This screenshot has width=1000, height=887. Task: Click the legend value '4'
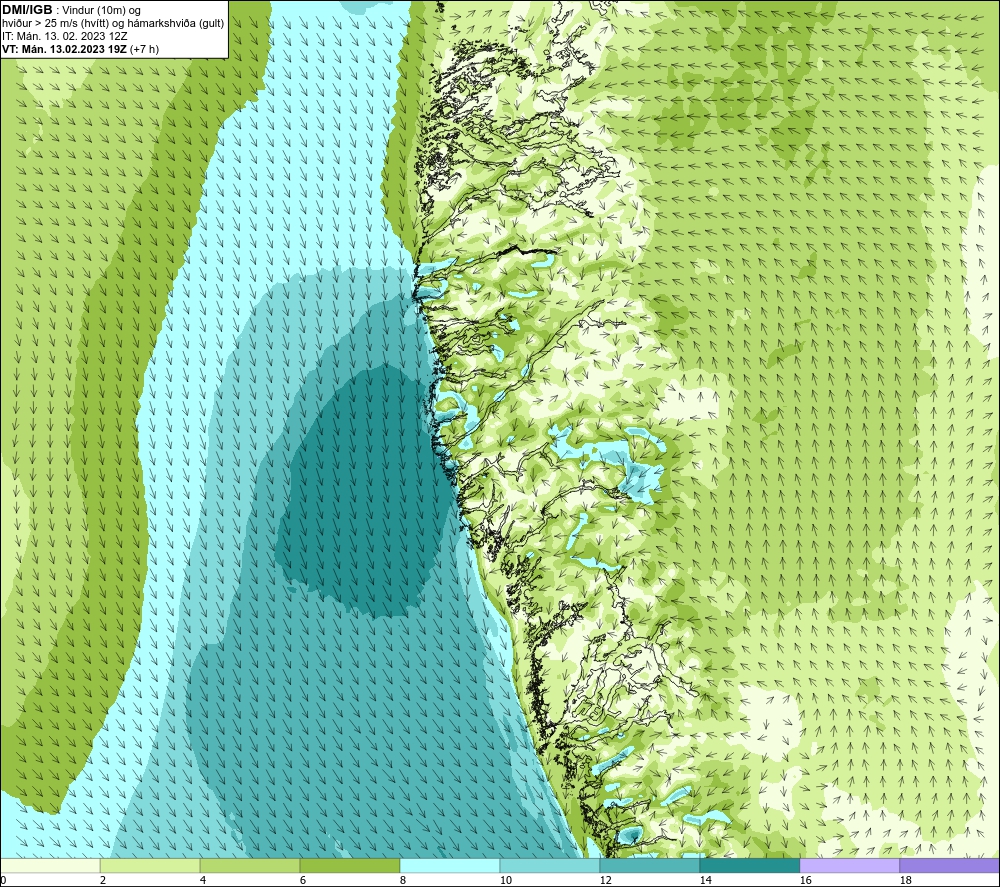point(203,880)
